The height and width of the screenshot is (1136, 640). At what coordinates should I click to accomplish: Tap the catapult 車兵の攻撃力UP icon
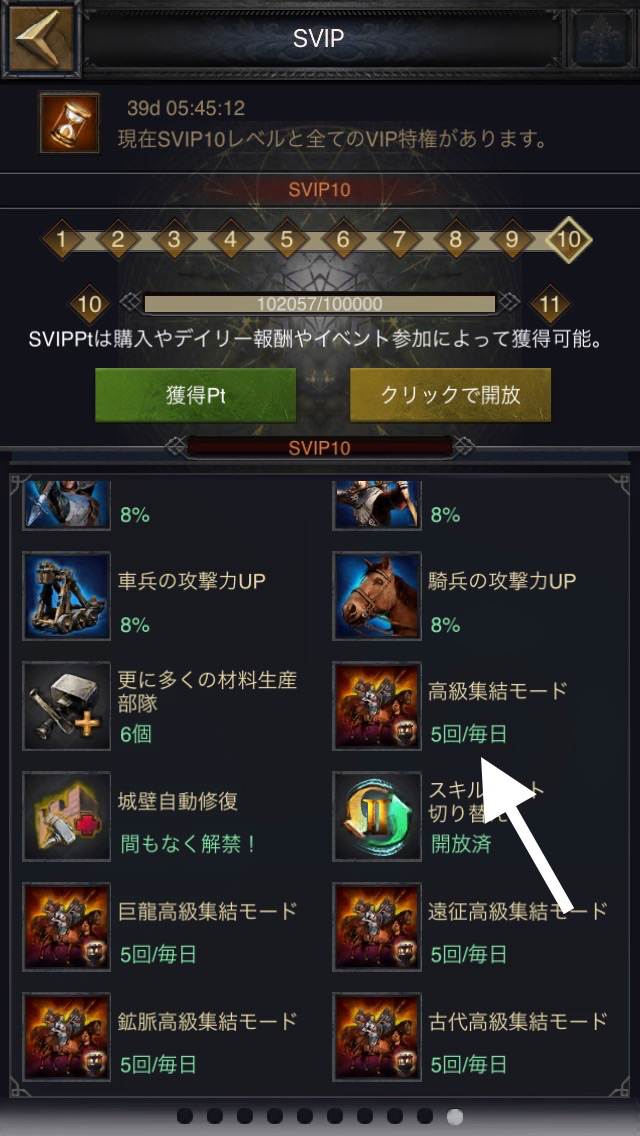point(67,596)
